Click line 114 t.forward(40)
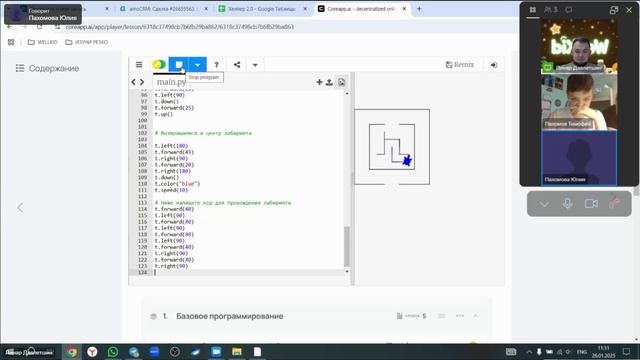Screen dimensions: 640x360 (174, 209)
